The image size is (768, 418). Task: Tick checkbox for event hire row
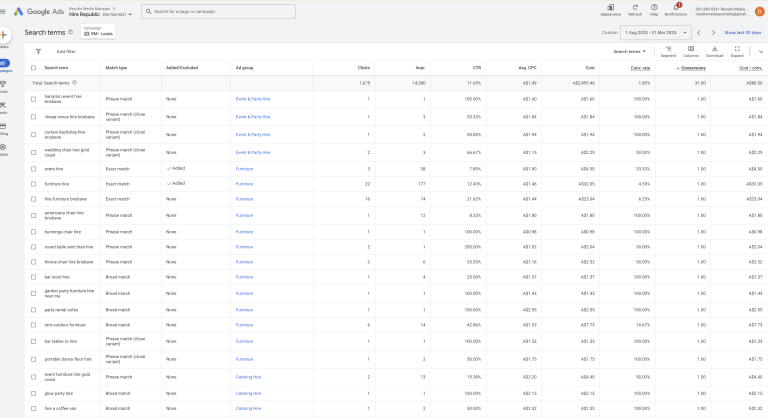click(x=33, y=169)
